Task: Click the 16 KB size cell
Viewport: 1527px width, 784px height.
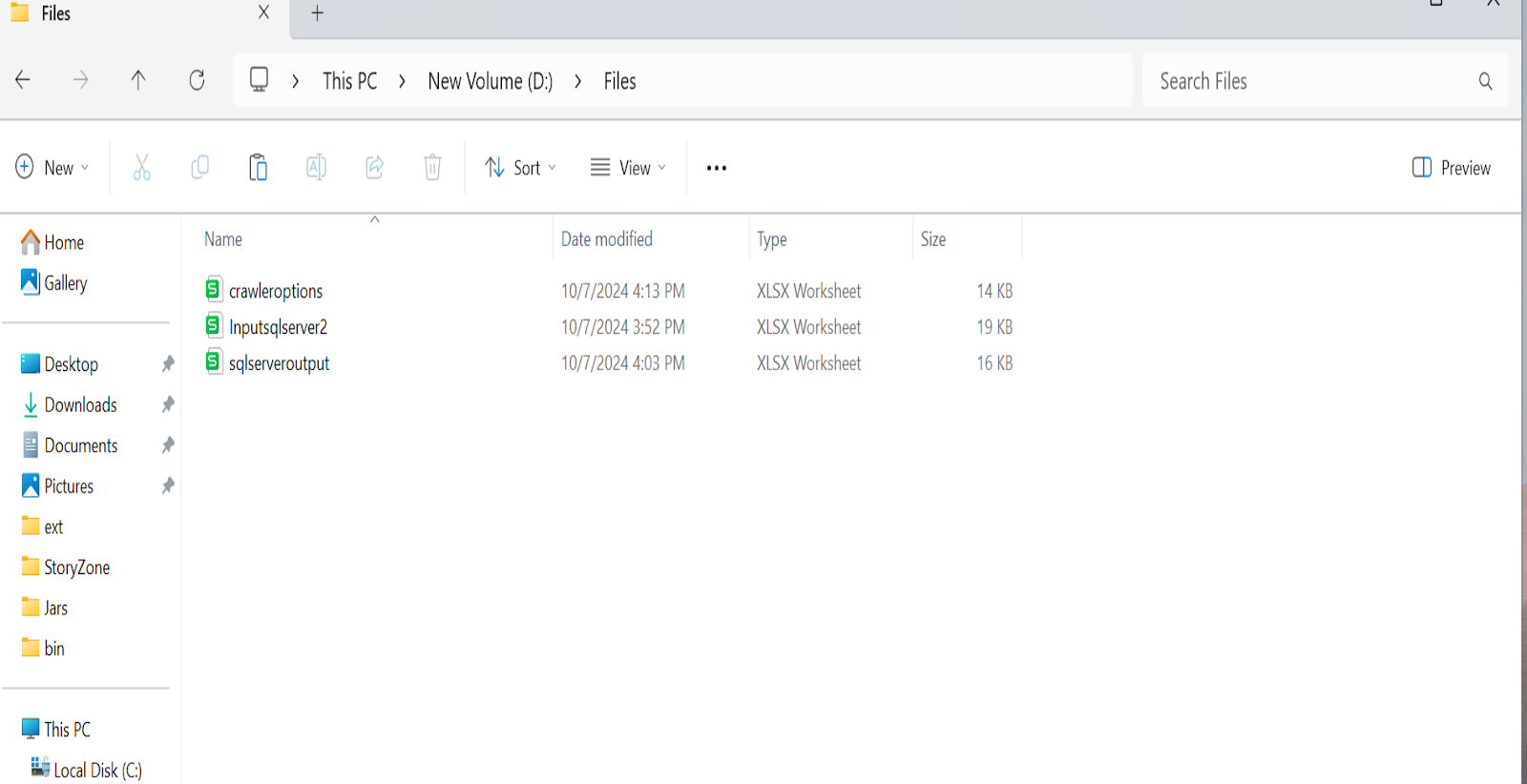Action: [994, 363]
